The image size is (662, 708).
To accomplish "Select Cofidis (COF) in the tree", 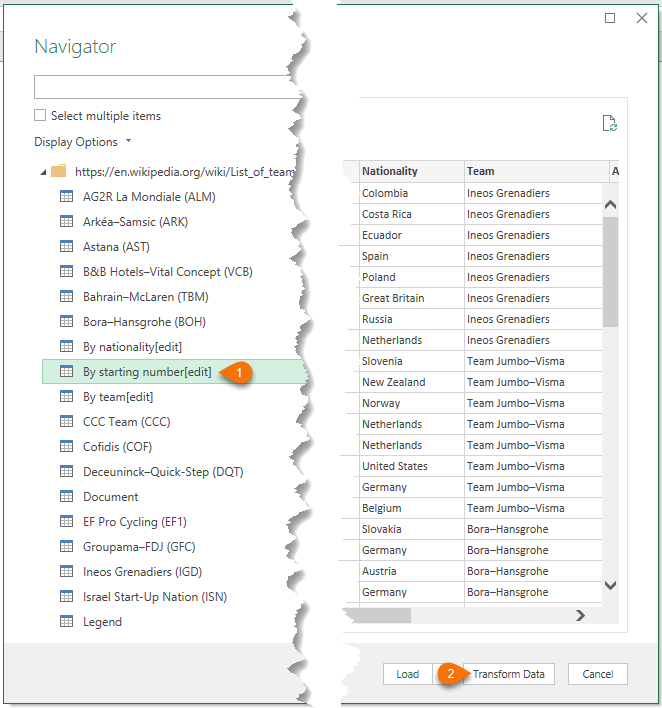I will 117,447.
